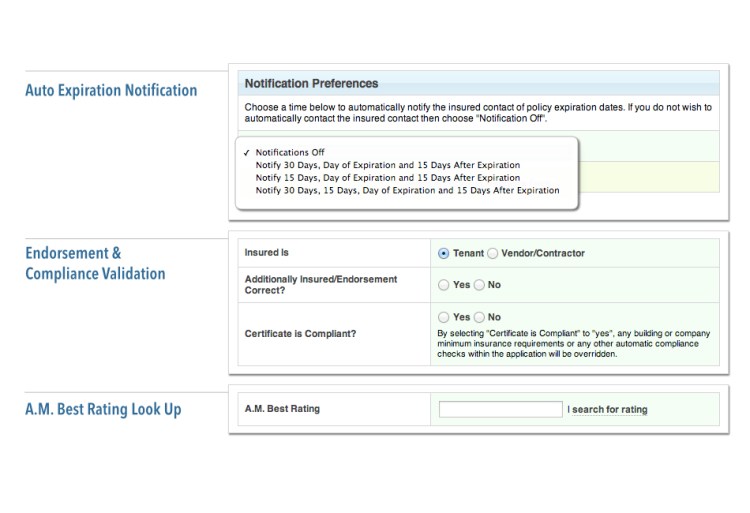Choose Notify 30 Days, Day of Expiration option
Screen dimensions: 750x513
[x=387, y=165]
